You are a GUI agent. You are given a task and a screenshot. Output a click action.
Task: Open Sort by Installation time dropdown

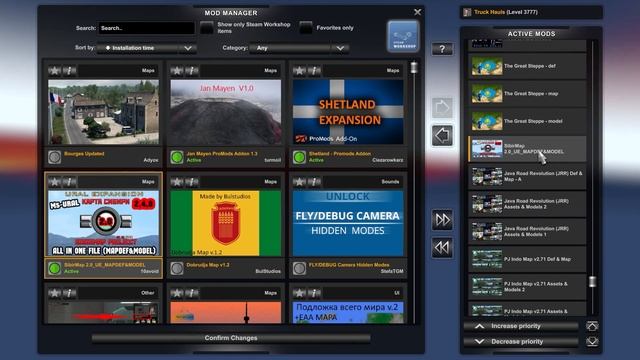147,48
